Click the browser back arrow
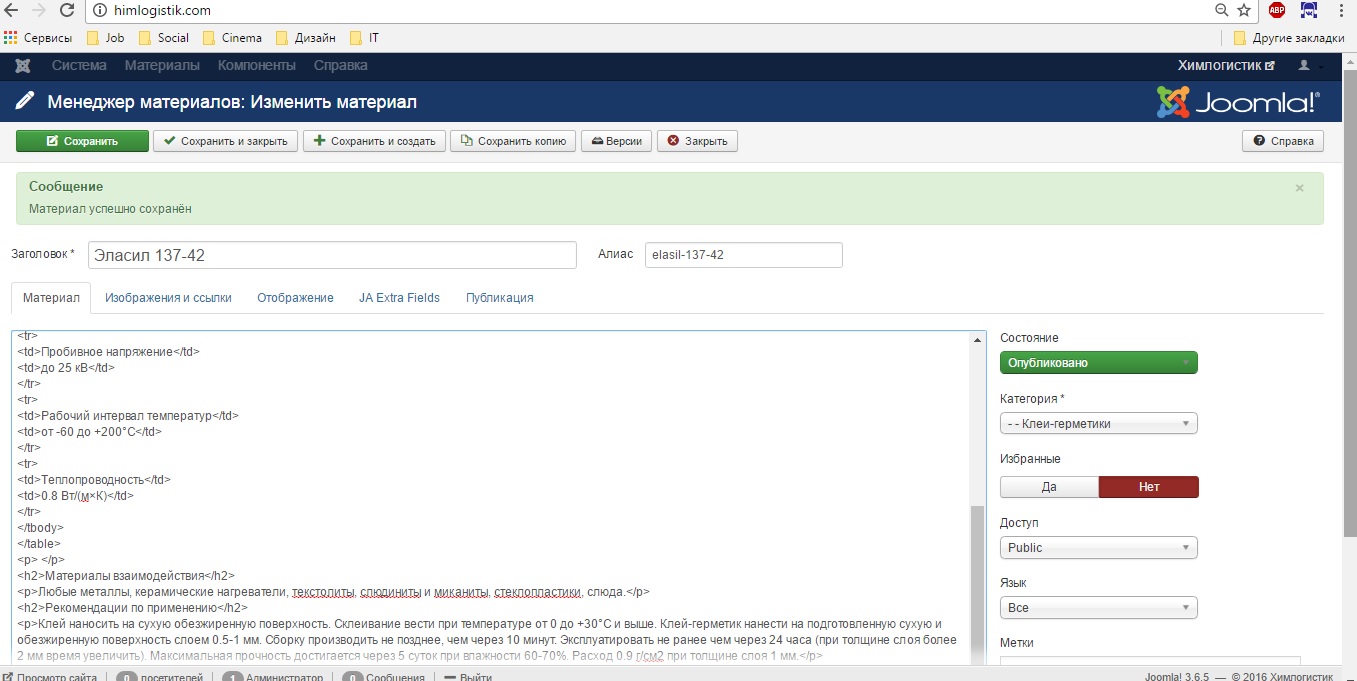 pos(11,11)
